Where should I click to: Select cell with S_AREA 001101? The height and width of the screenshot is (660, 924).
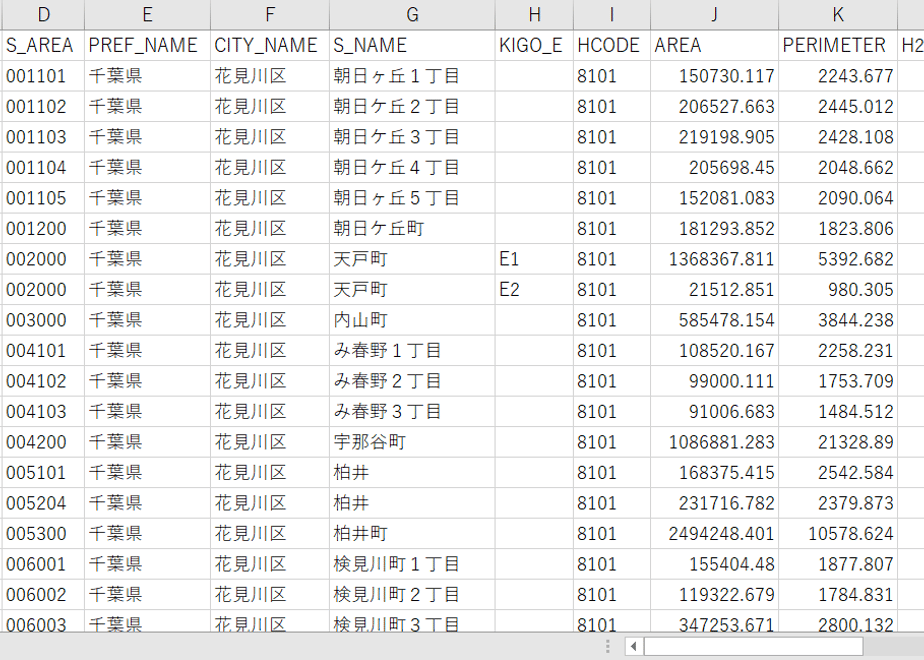pos(43,76)
